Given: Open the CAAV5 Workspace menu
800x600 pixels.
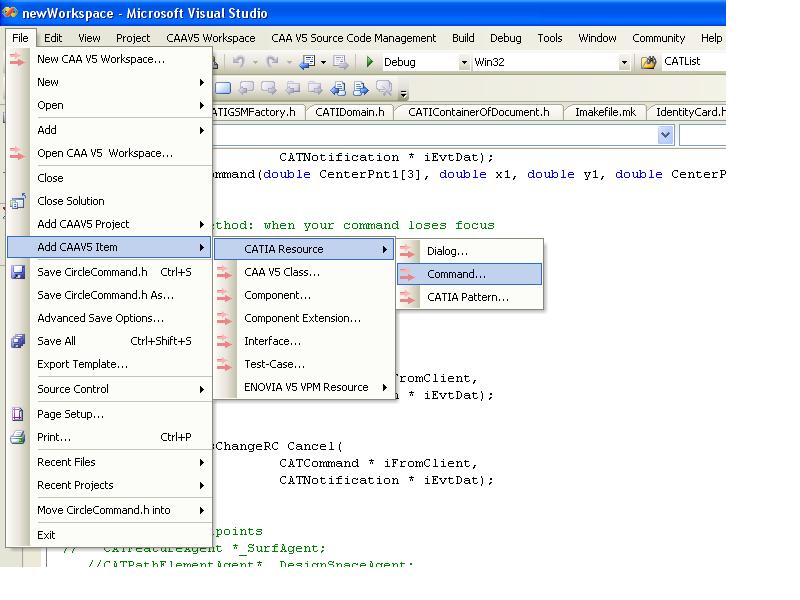Looking at the screenshot, I should (211, 38).
